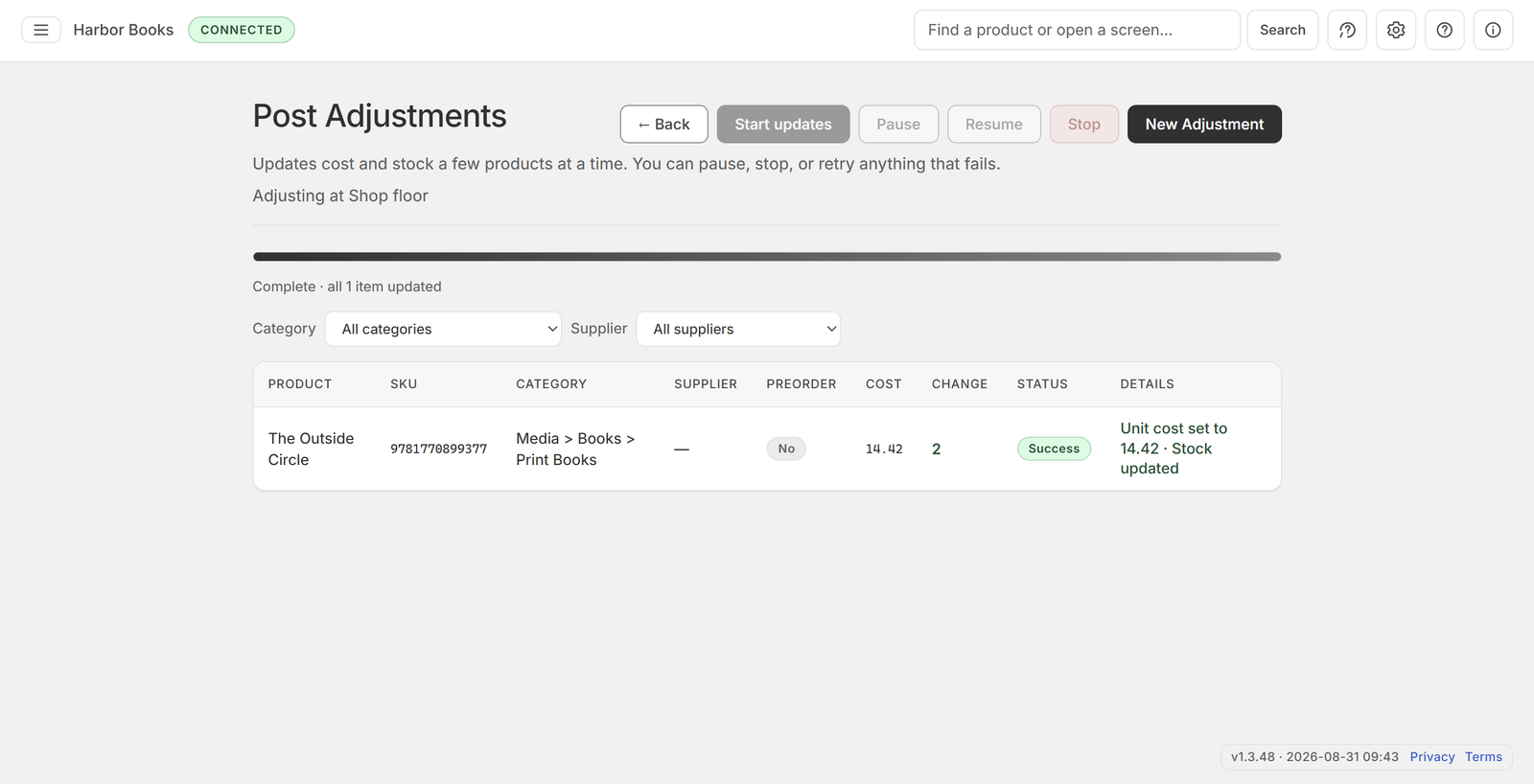
Task: Click Start updates button
Action: 783,125
